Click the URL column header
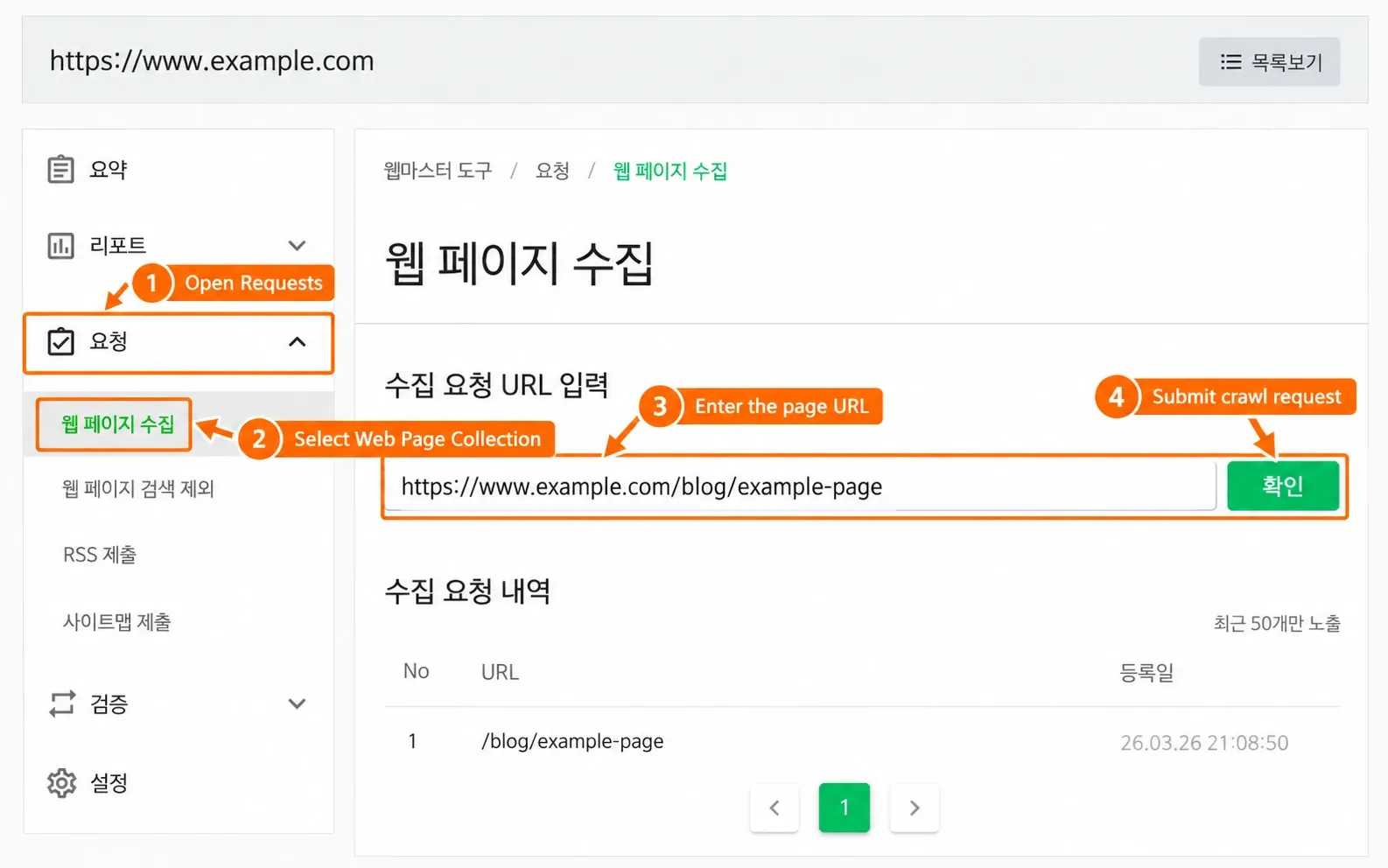The width and height of the screenshot is (1388, 868). point(500,672)
